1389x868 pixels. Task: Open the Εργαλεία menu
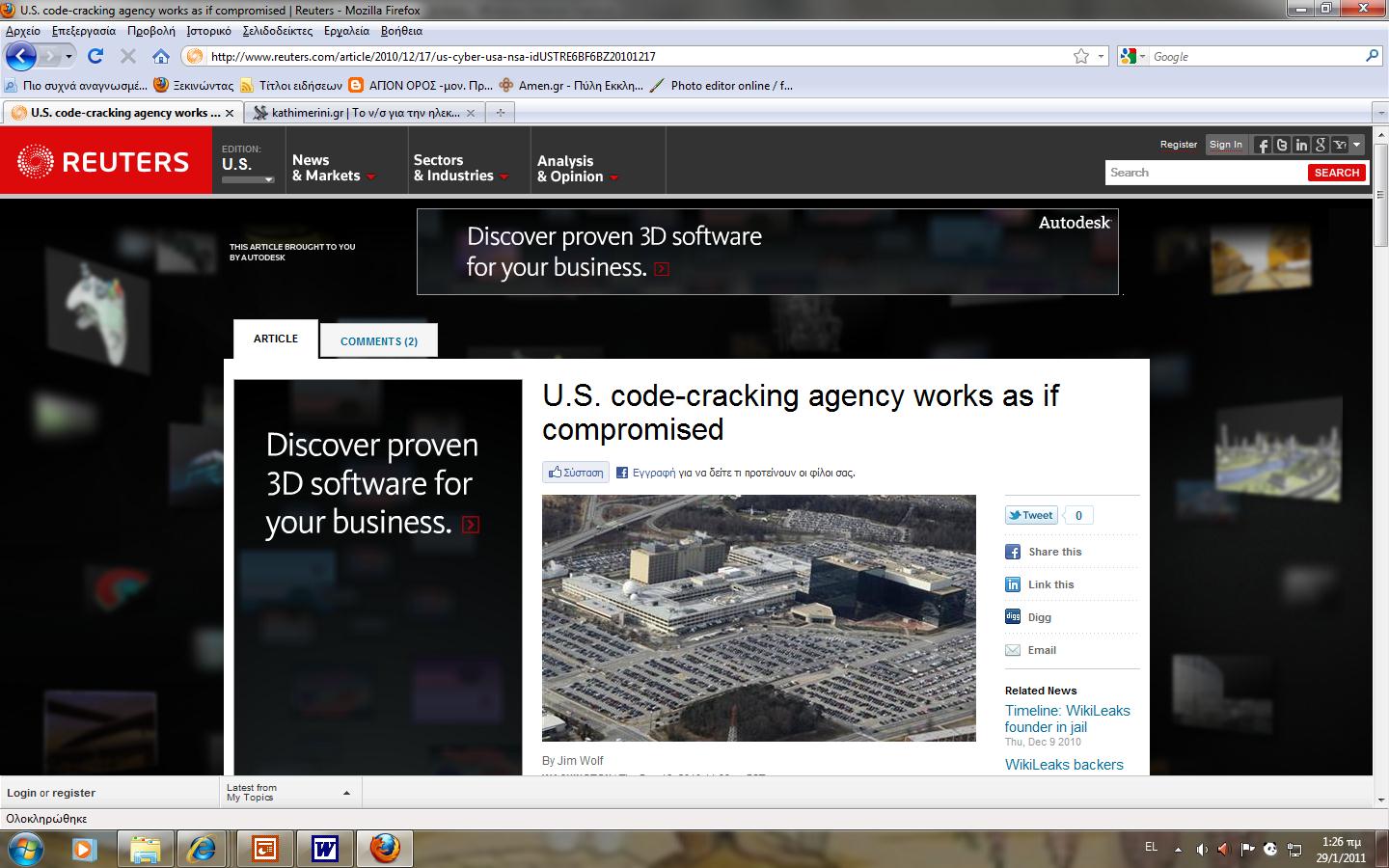tap(347, 31)
